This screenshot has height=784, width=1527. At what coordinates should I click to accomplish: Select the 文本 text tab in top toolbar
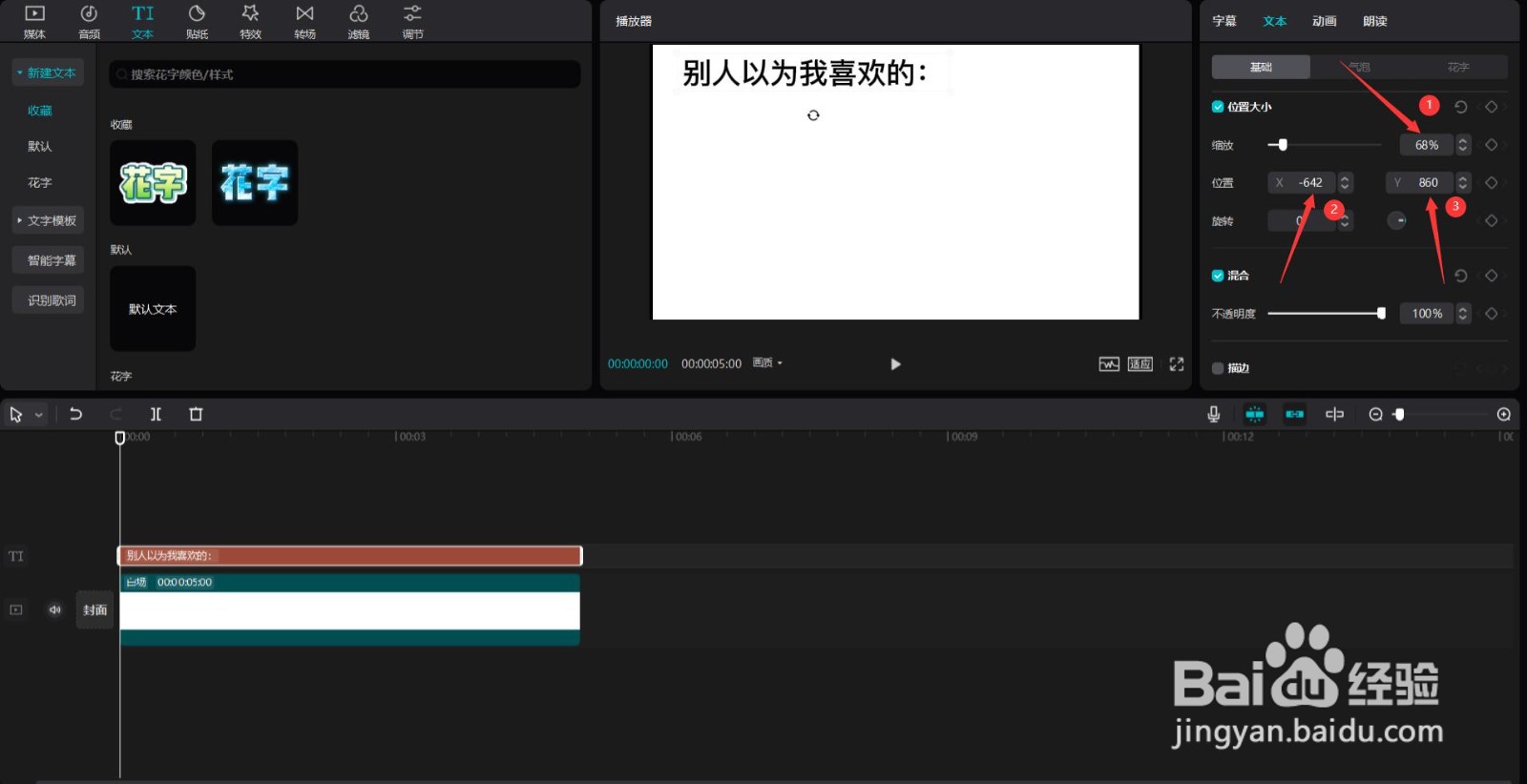(142, 21)
